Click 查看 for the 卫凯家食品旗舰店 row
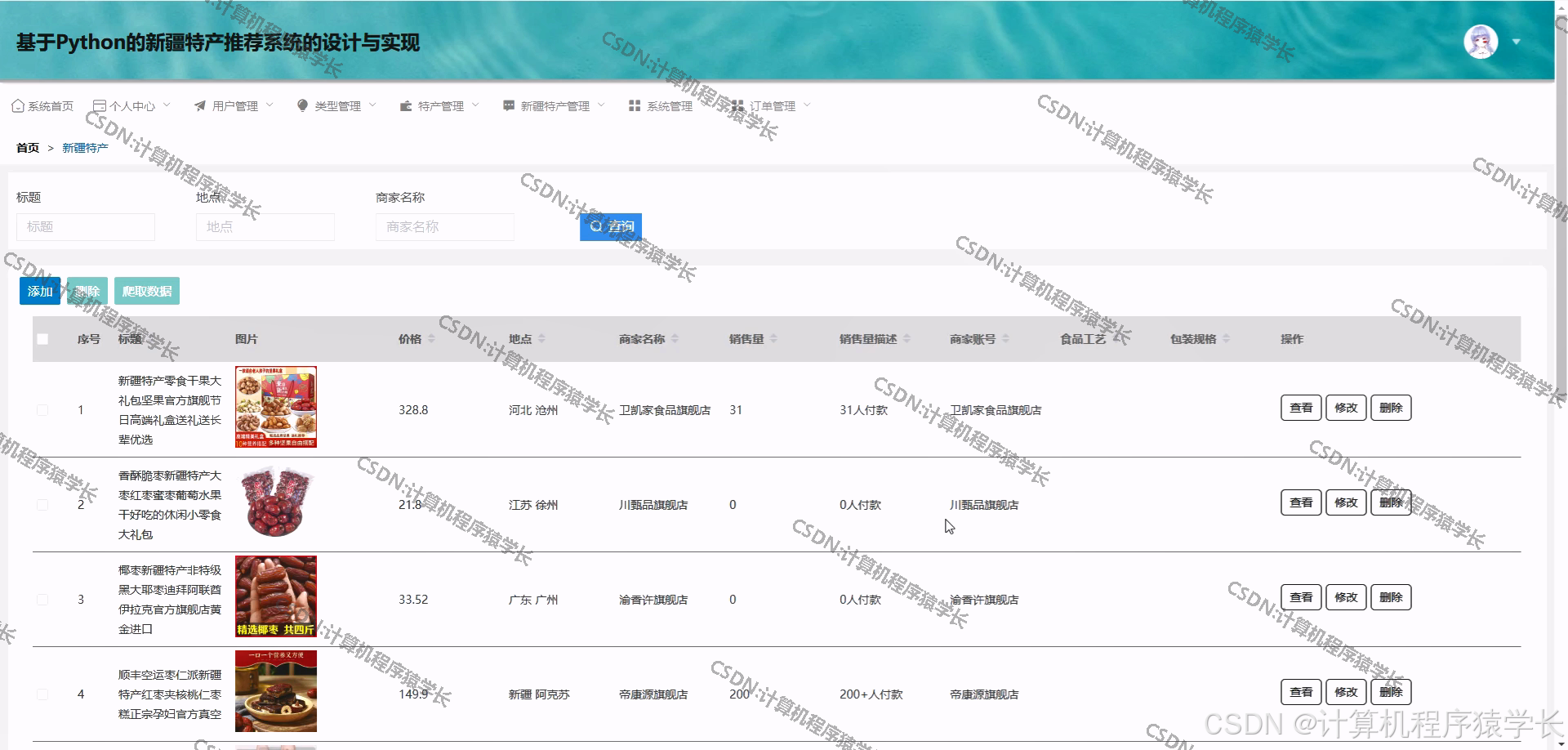 (x=1301, y=408)
